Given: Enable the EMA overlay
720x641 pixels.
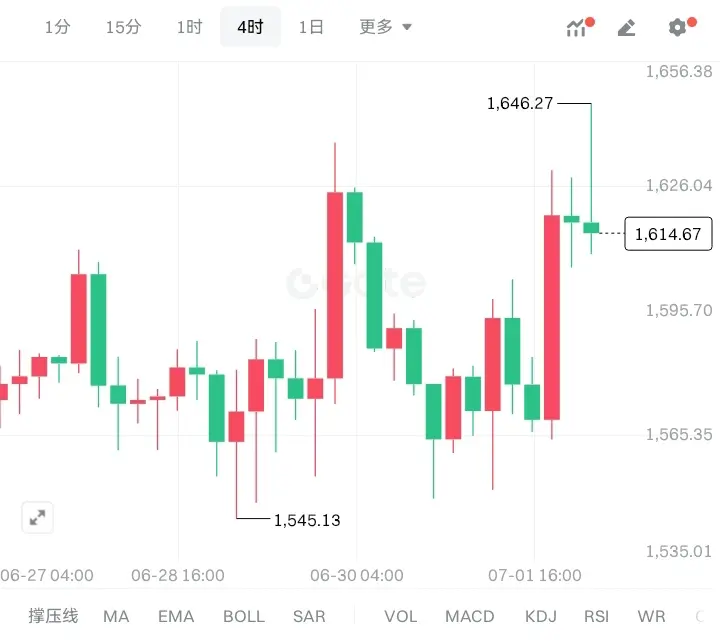Looking at the screenshot, I should (x=176, y=616).
